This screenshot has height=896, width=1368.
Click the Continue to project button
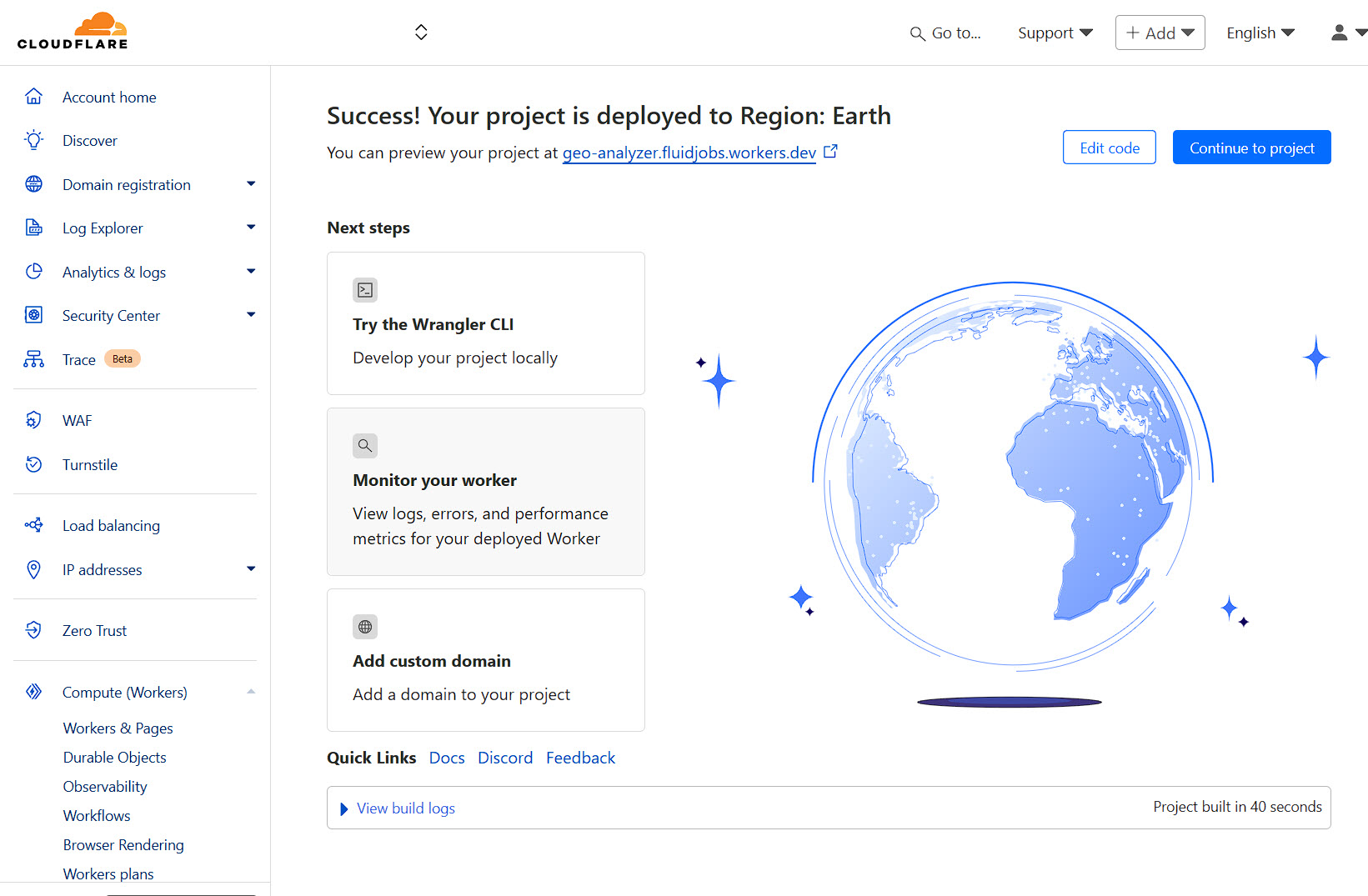pyautogui.click(x=1251, y=148)
